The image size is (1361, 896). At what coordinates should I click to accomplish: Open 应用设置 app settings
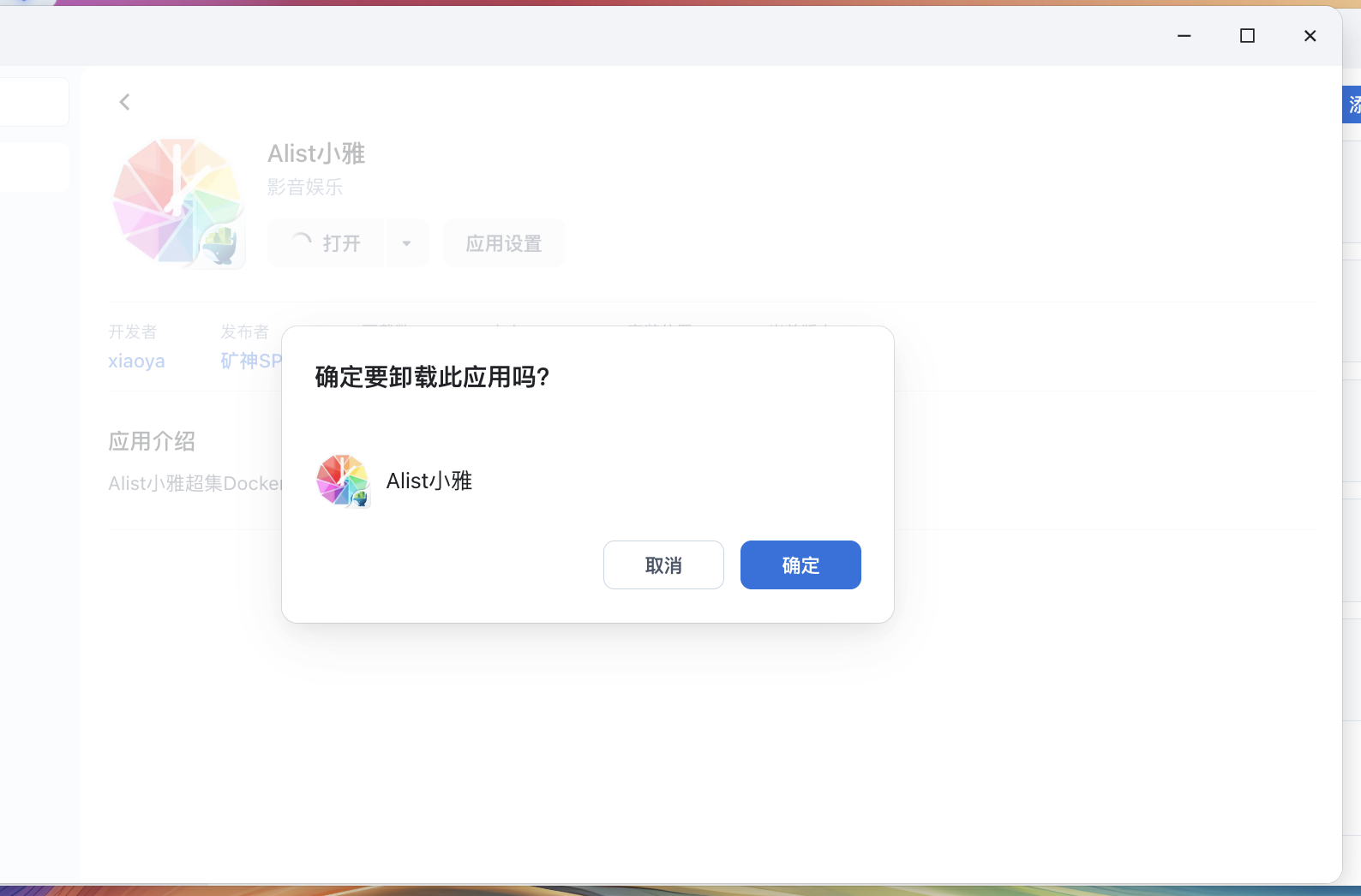[x=504, y=243]
